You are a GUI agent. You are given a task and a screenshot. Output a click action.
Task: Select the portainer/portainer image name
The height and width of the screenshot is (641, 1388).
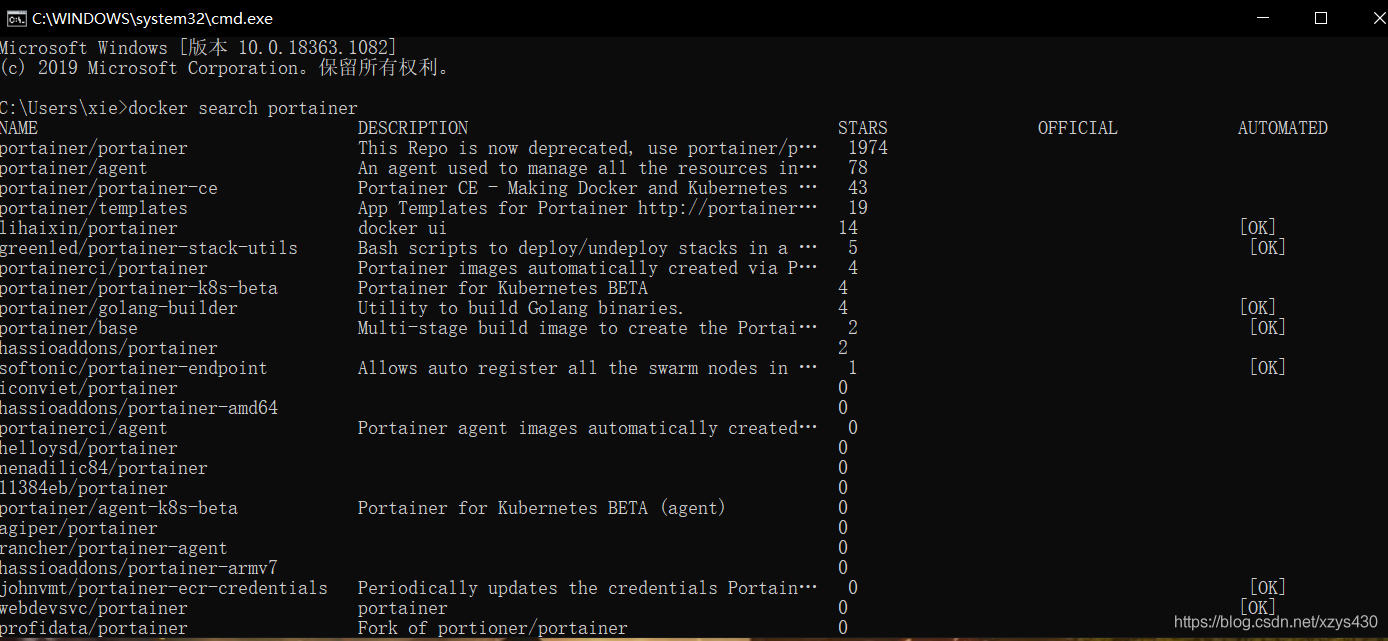click(94, 148)
